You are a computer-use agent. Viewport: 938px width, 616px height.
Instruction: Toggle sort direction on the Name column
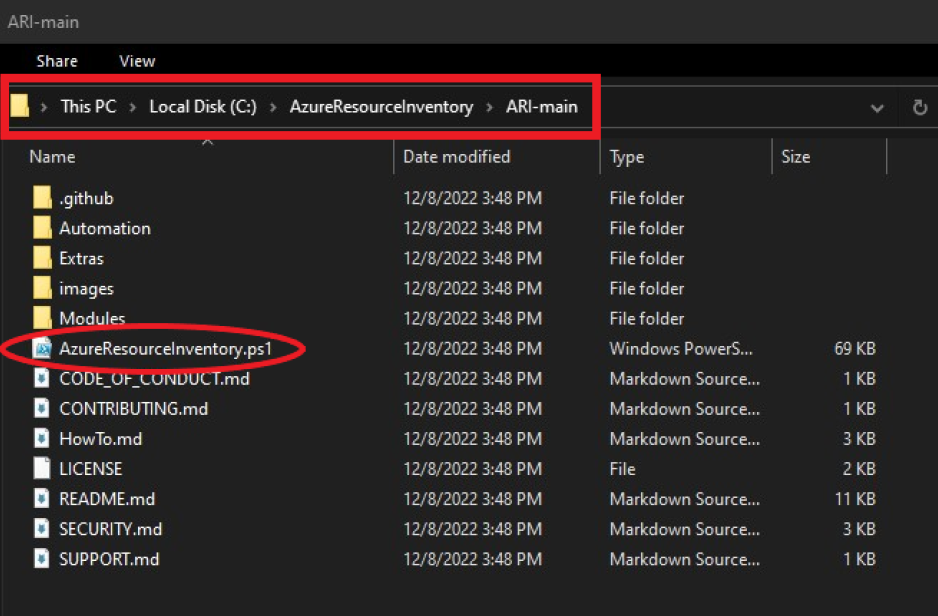[52, 157]
